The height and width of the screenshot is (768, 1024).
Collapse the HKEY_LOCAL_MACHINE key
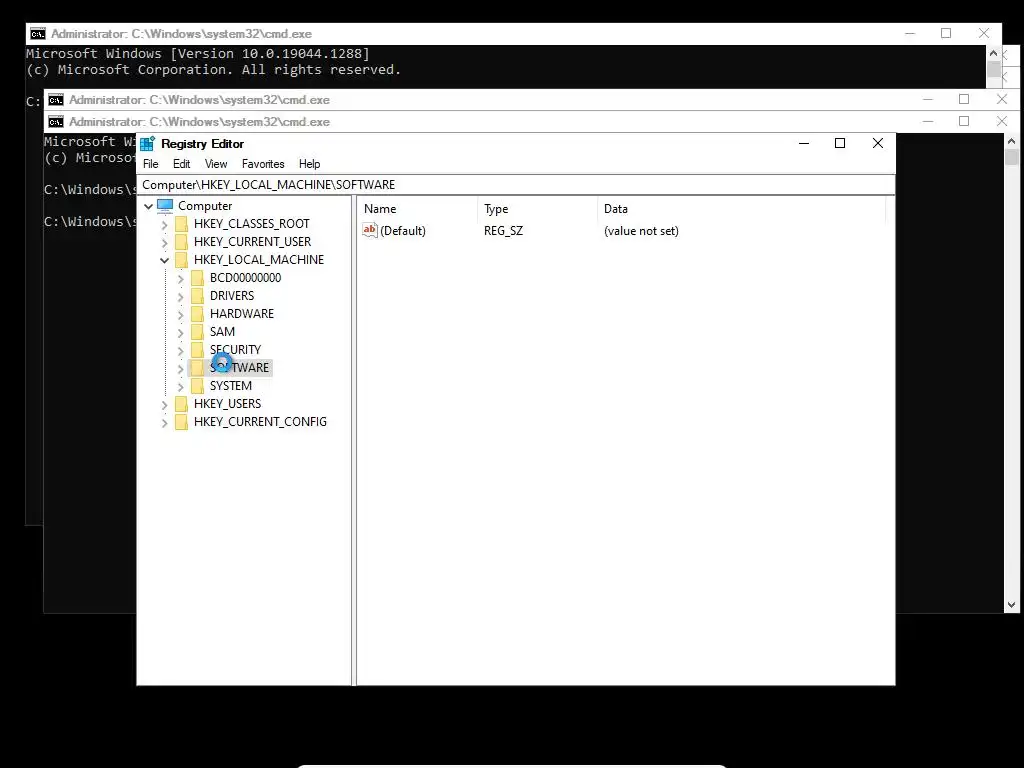tap(165, 261)
